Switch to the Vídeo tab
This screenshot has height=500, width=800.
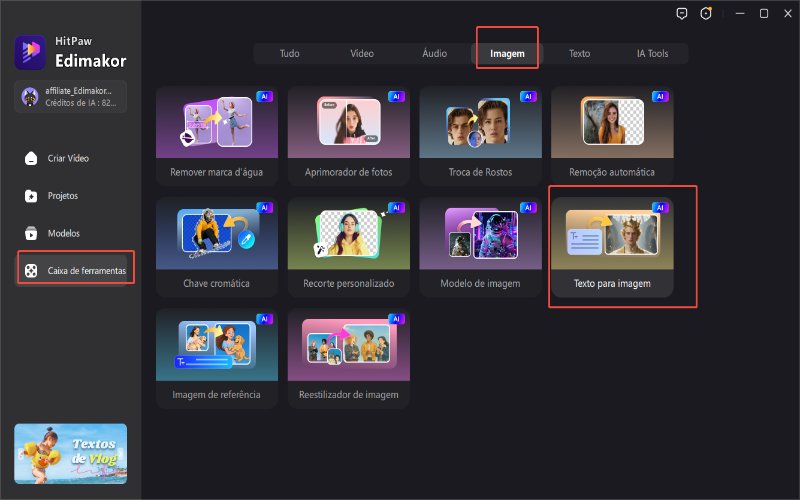362,53
